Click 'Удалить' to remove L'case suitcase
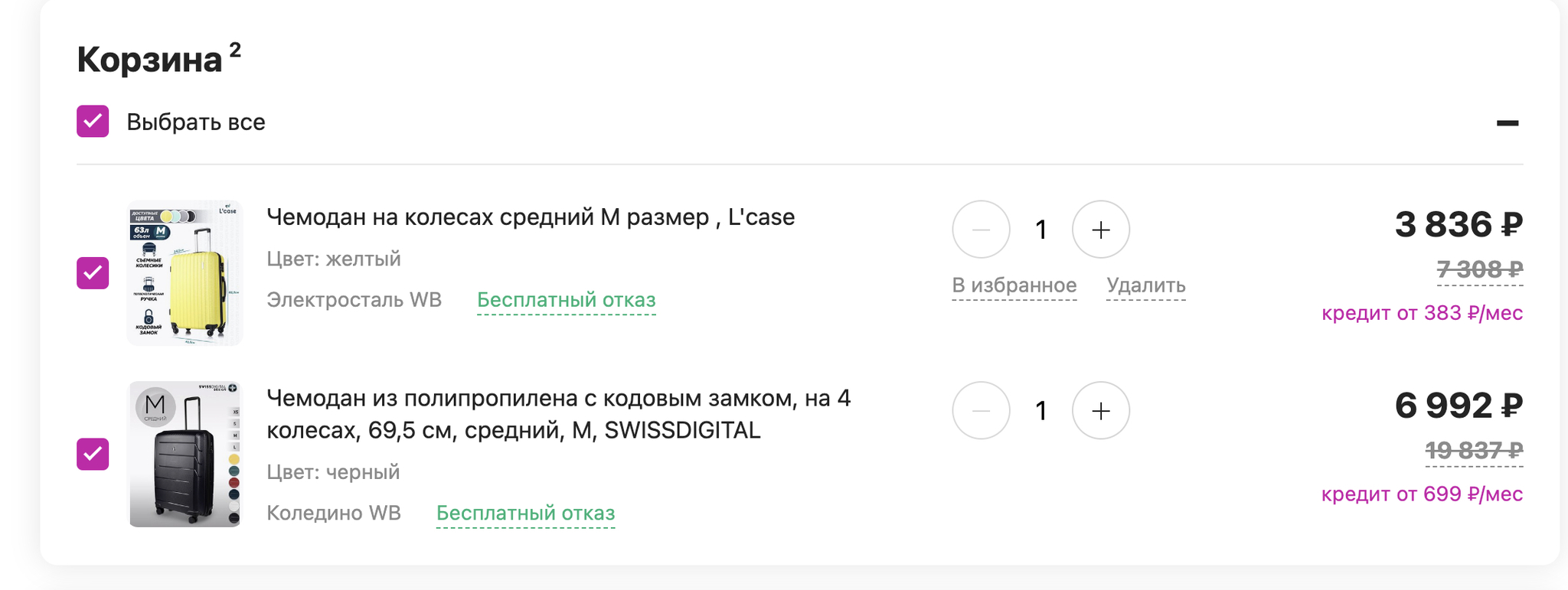Image resolution: width=1568 pixels, height=590 pixels. (x=1145, y=285)
